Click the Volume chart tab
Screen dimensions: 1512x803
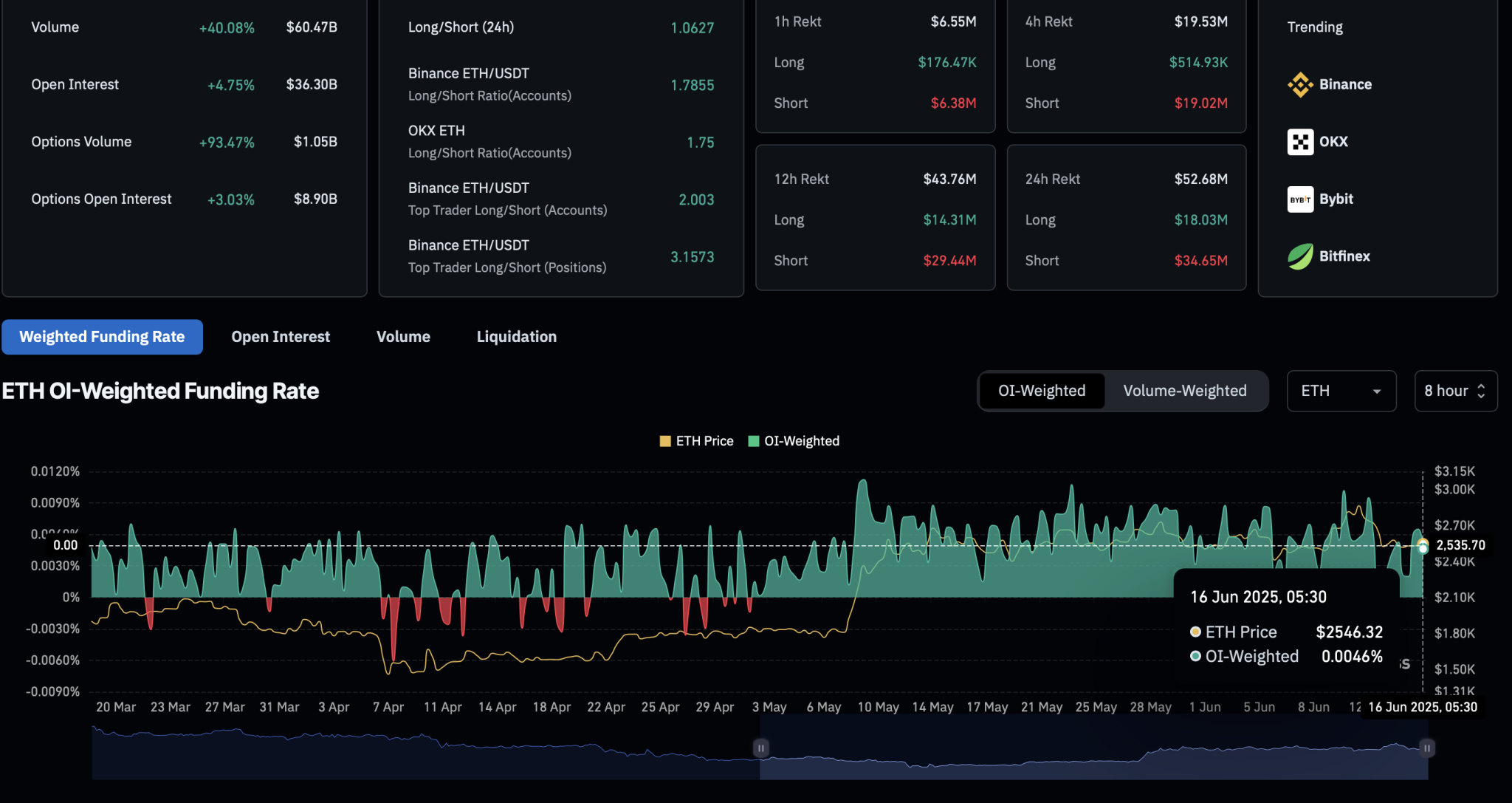pyautogui.click(x=403, y=337)
